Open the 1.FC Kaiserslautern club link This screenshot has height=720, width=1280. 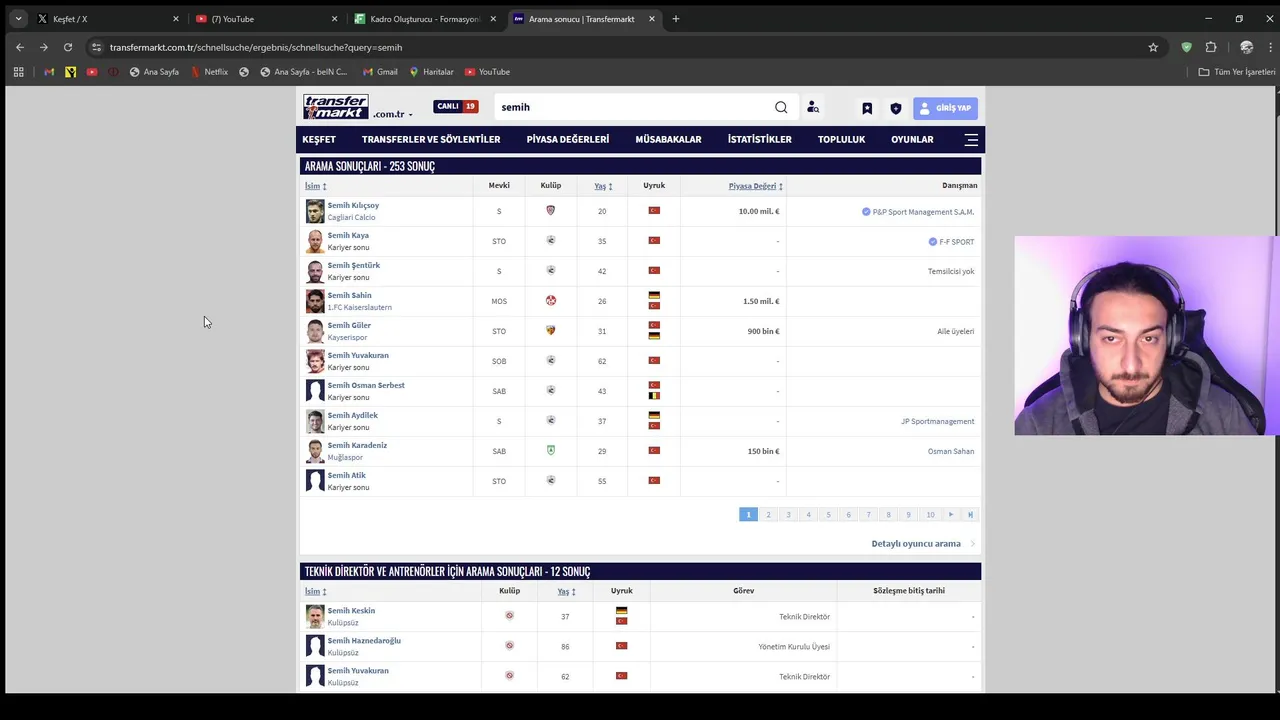(360, 308)
